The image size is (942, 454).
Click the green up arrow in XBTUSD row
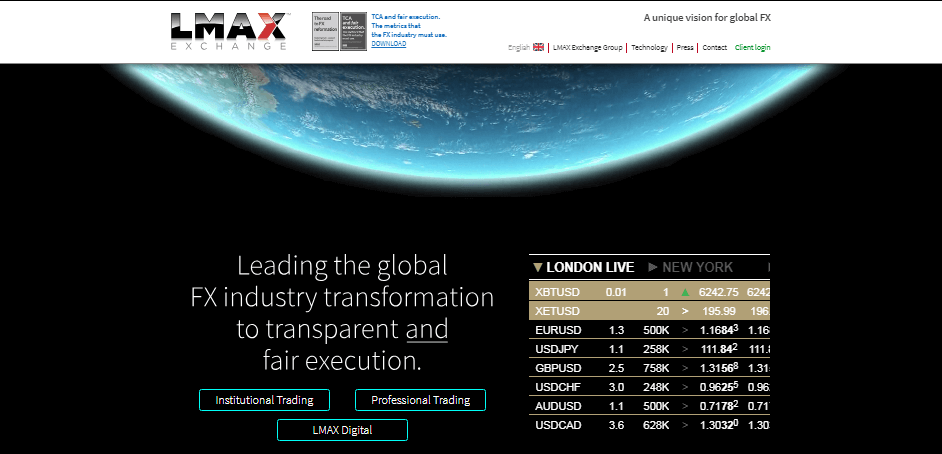685,292
